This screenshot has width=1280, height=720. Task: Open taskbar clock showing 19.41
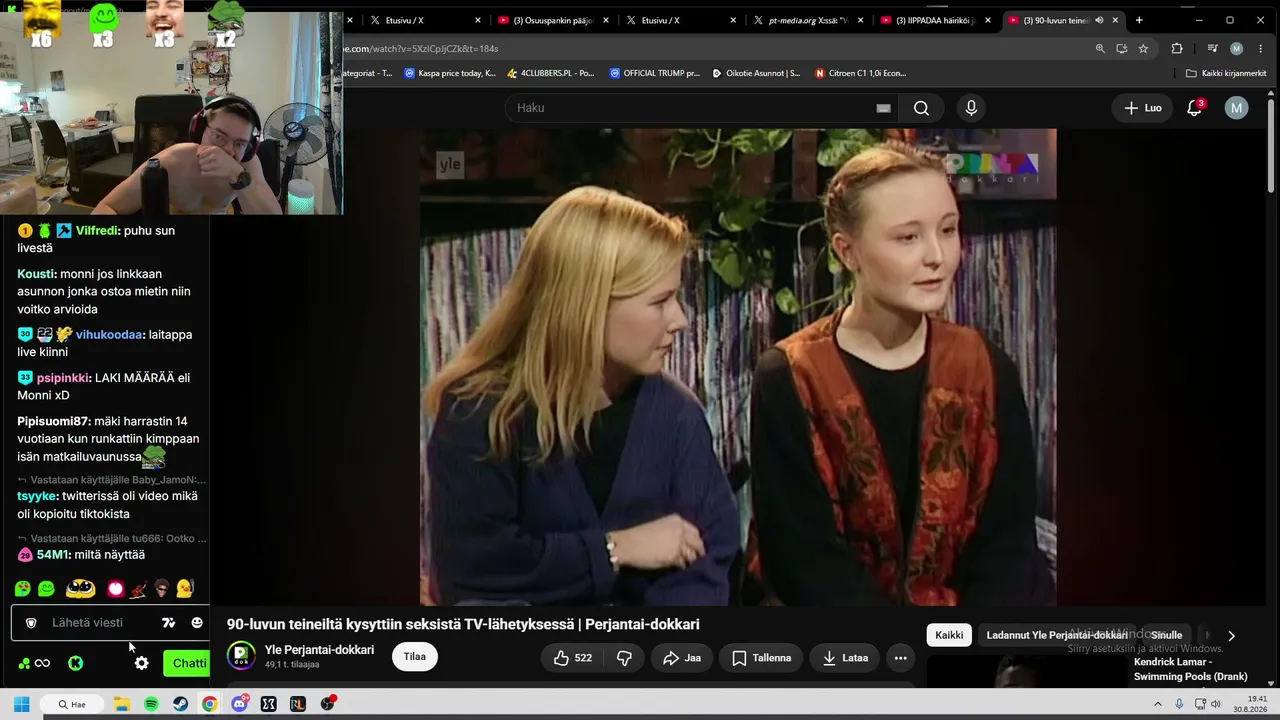(x=1252, y=704)
